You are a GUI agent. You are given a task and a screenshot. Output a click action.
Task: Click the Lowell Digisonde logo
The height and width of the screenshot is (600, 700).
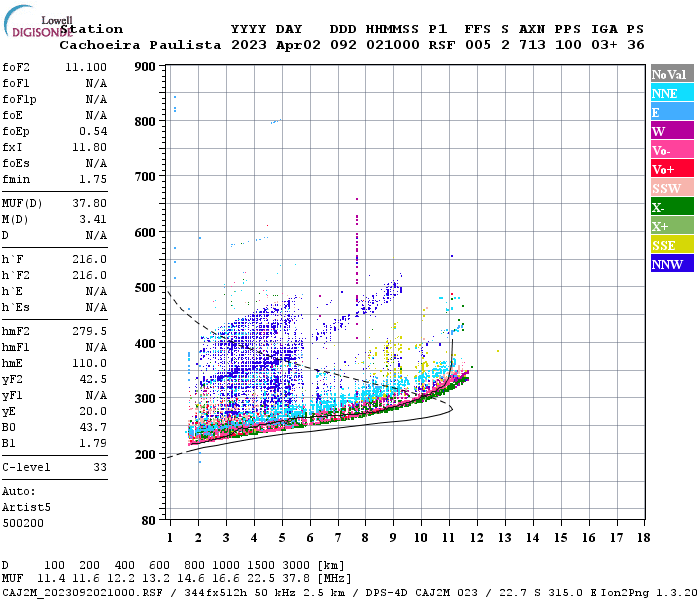[38, 21]
